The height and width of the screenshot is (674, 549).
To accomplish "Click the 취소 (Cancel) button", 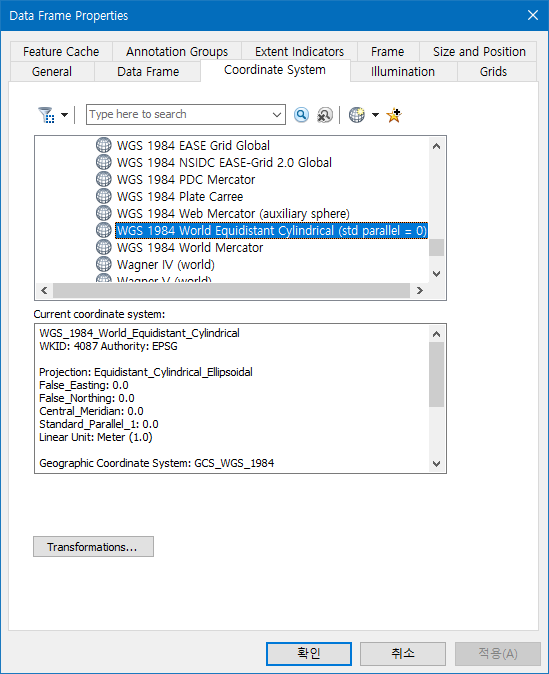I will click(402, 654).
